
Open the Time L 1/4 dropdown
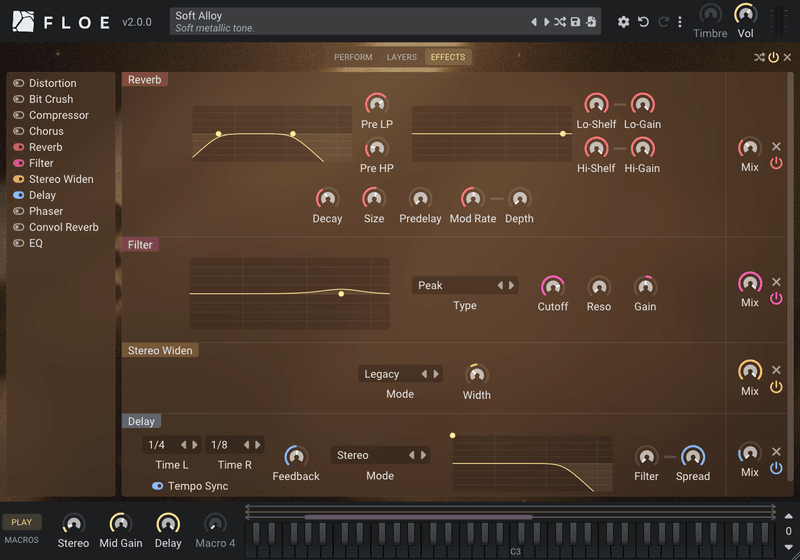(x=171, y=445)
